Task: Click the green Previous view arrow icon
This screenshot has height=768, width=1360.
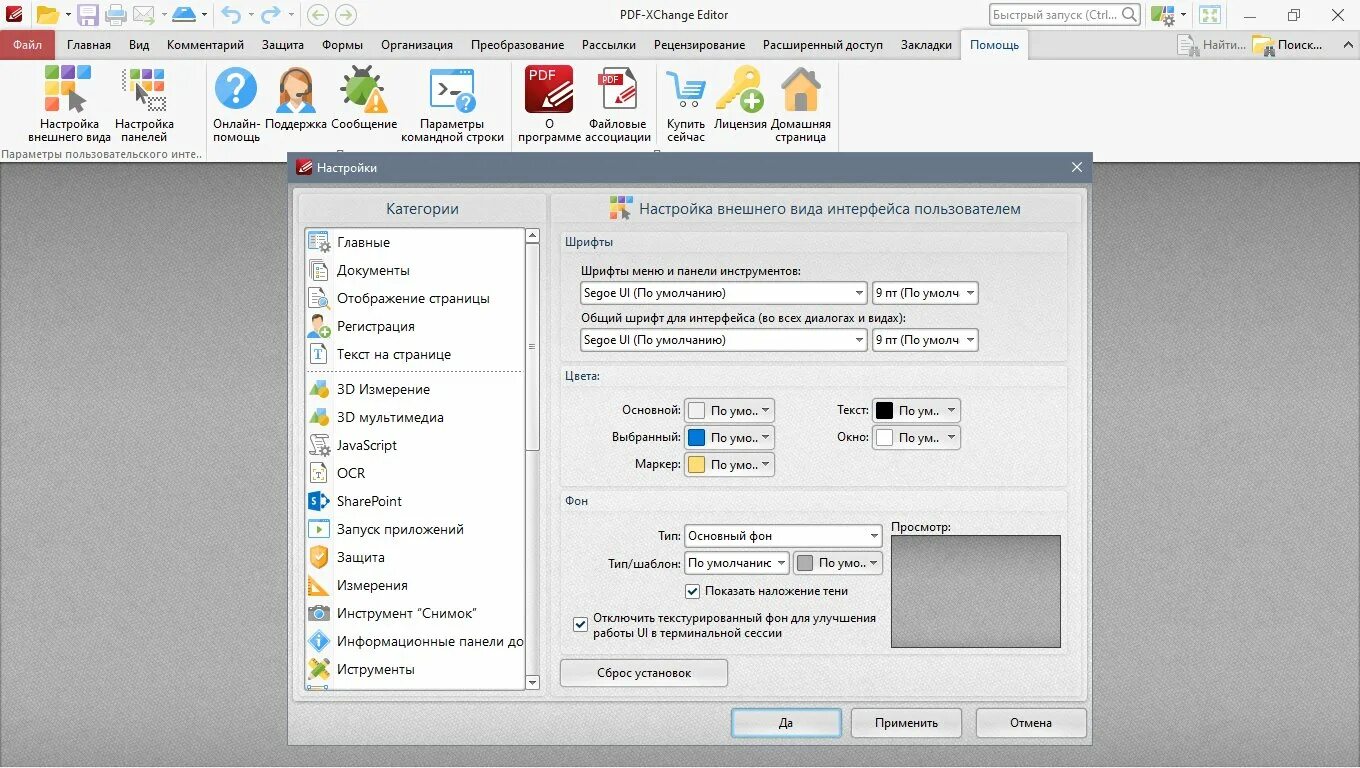Action: pos(317,15)
